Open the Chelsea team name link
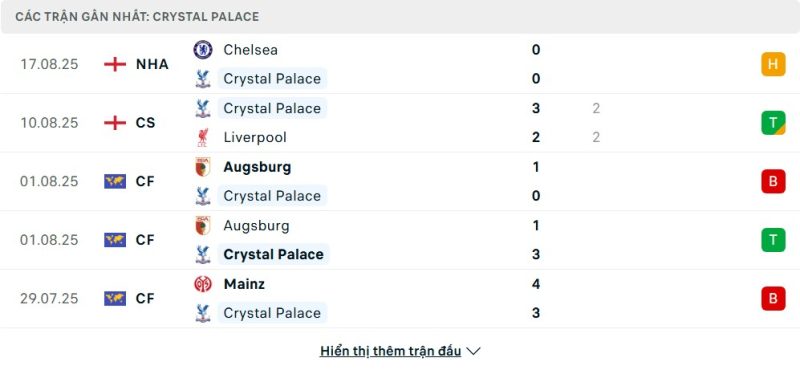 tap(251, 49)
